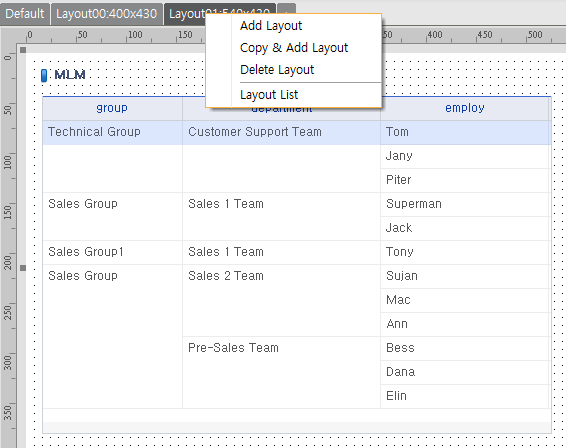Select the Technical Group cell
This screenshot has width=566, height=448.
click(113, 132)
